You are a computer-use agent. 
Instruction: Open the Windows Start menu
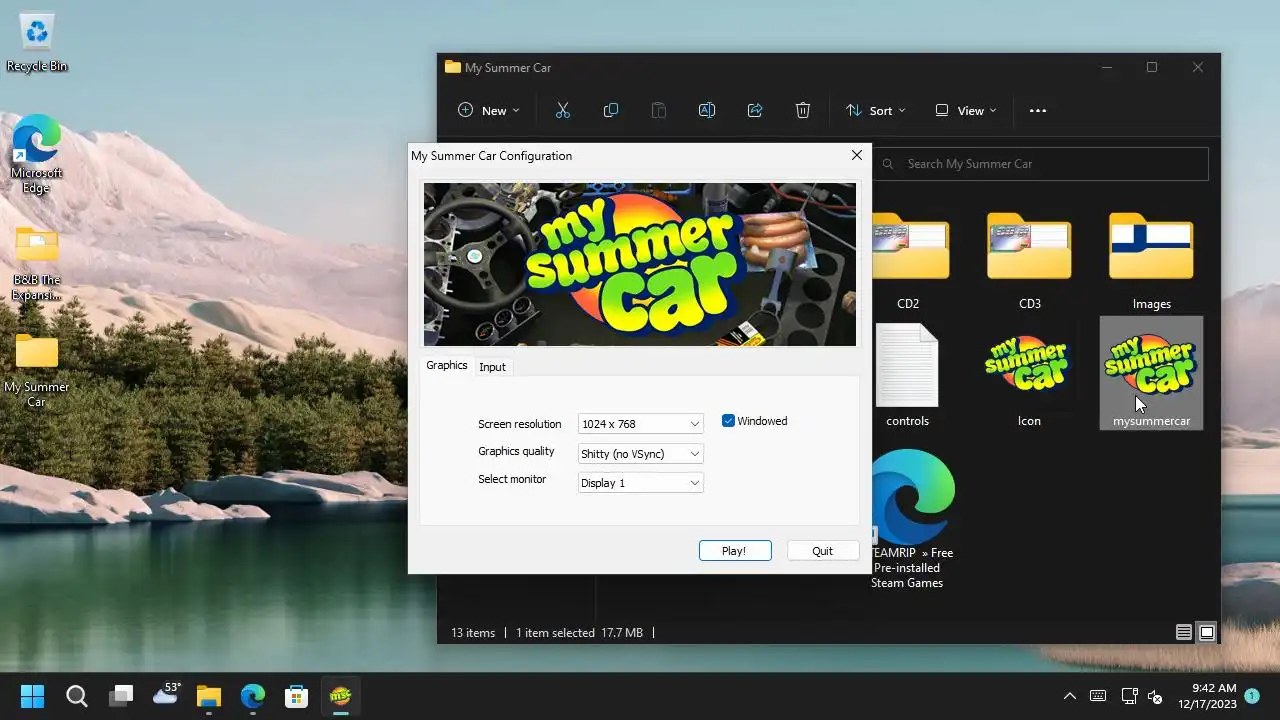click(x=32, y=695)
